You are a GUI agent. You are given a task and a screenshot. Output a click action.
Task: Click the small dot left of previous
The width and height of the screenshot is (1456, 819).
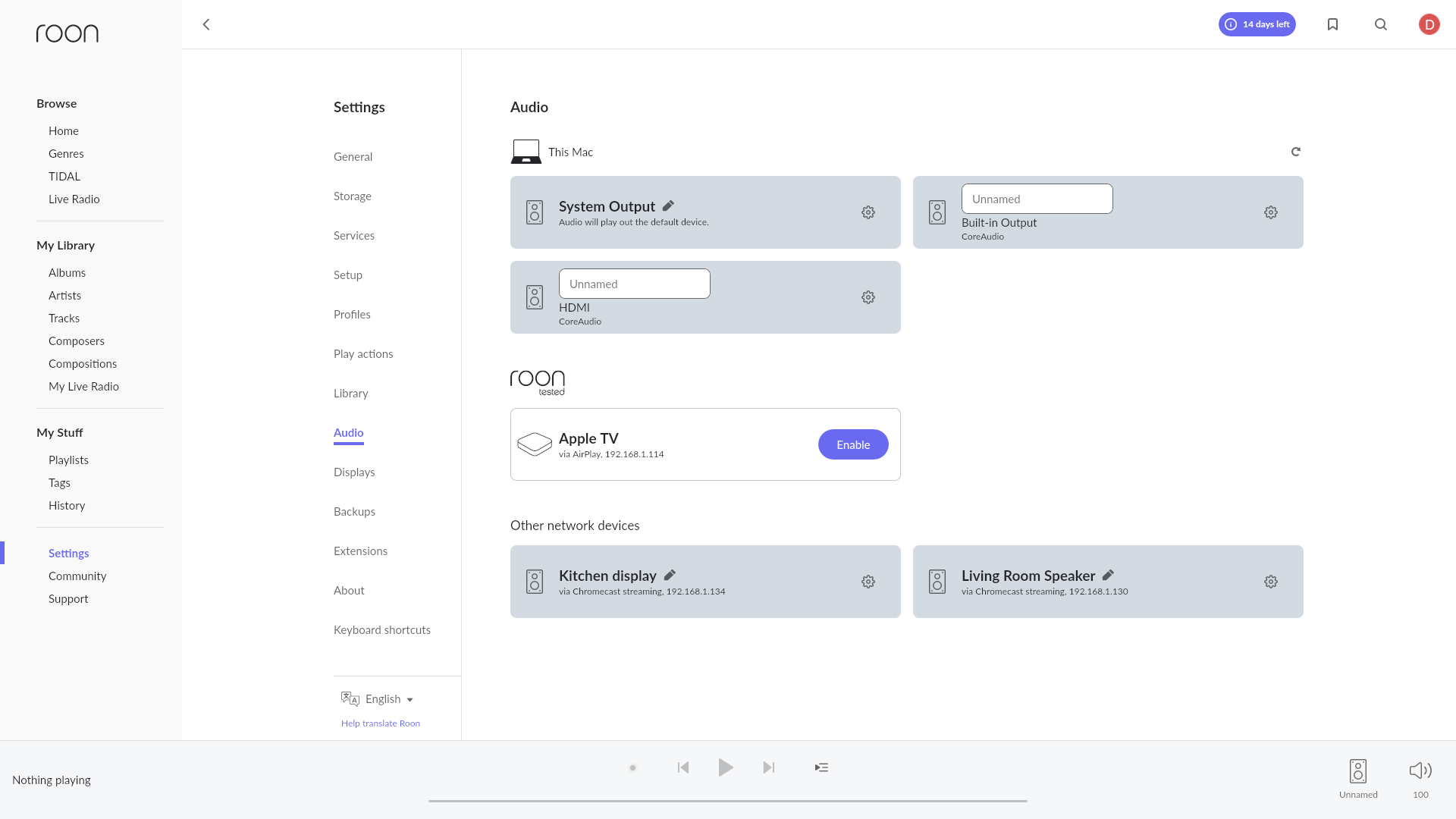coord(632,767)
